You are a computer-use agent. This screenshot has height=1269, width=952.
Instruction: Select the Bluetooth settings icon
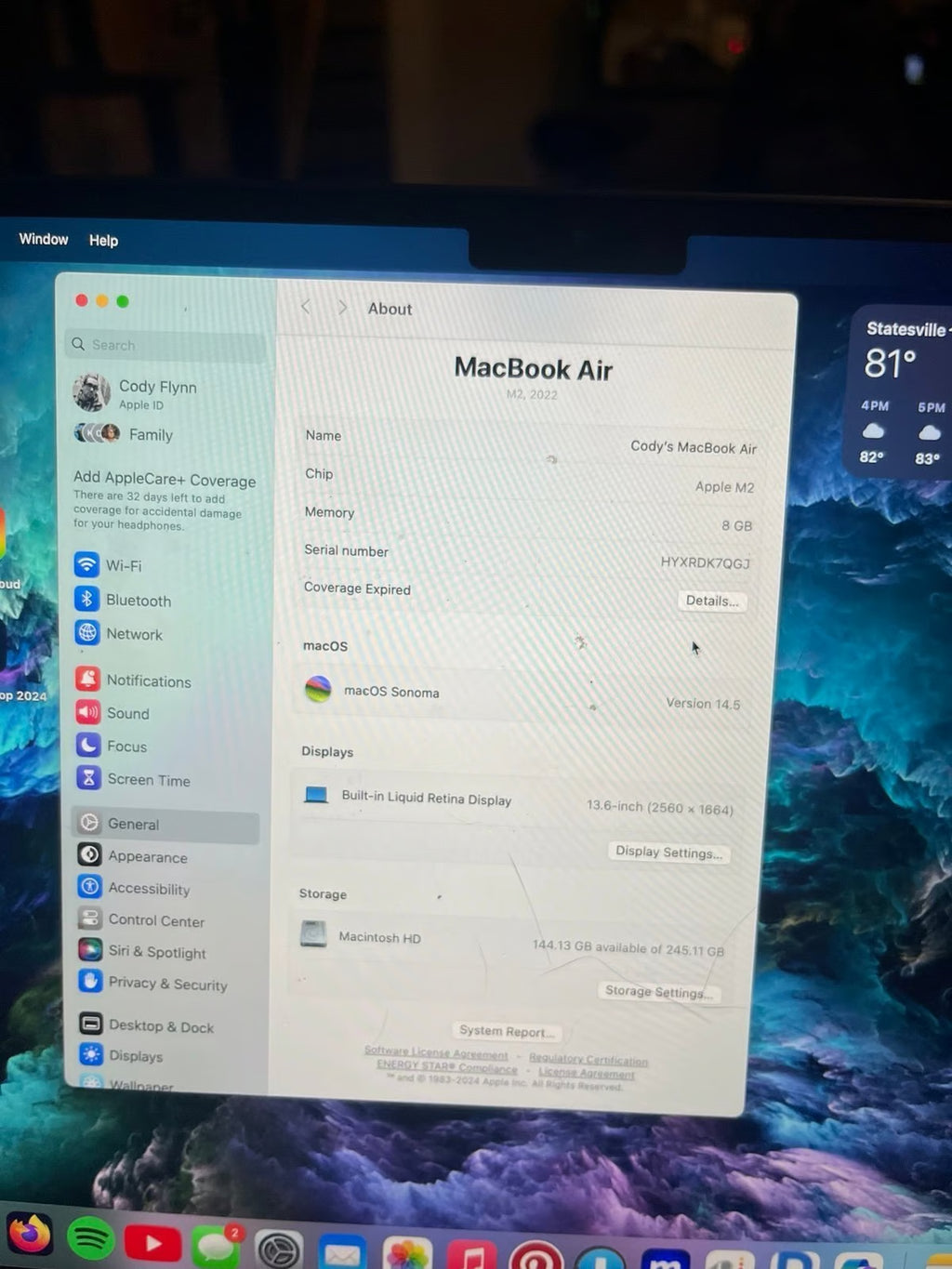pyautogui.click(x=87, y=599)
